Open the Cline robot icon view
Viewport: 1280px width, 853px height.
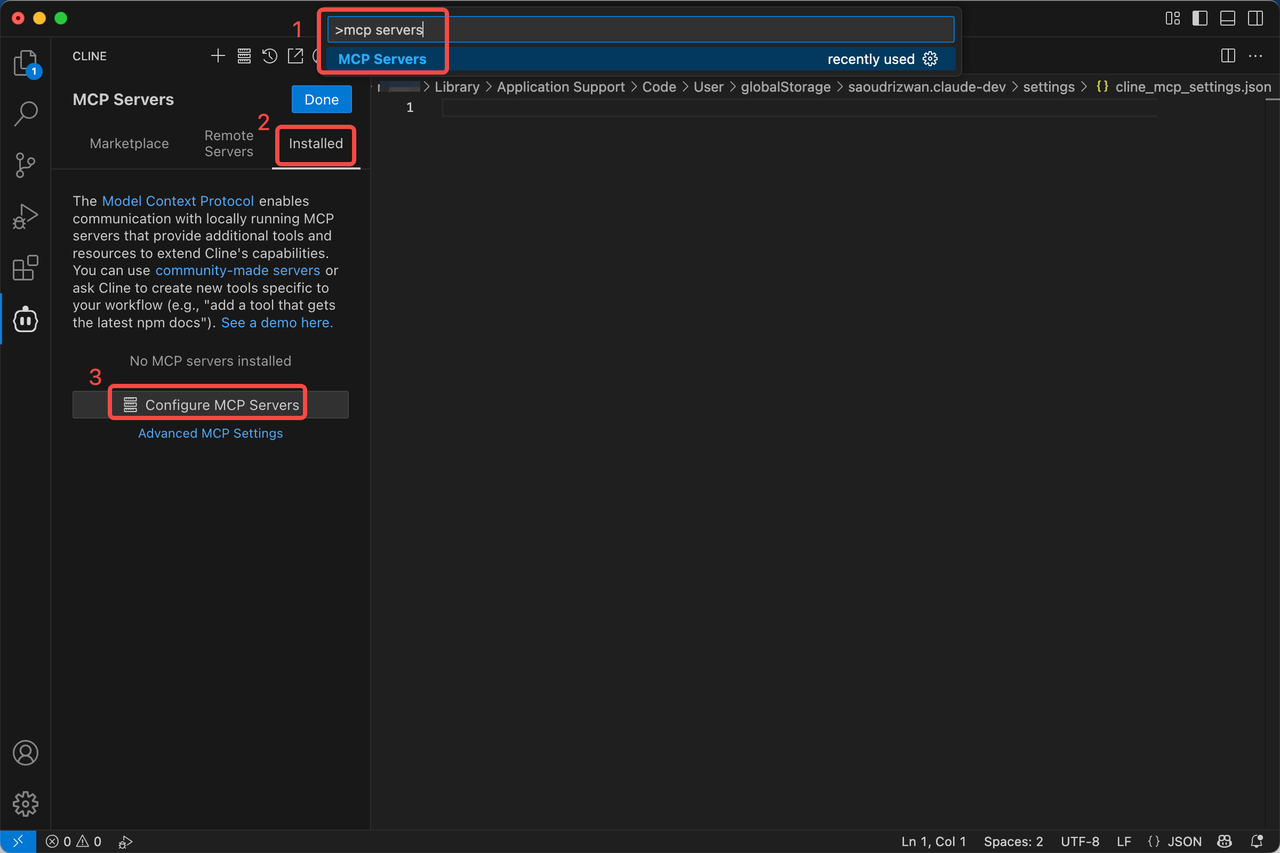(x=25, y=319)
